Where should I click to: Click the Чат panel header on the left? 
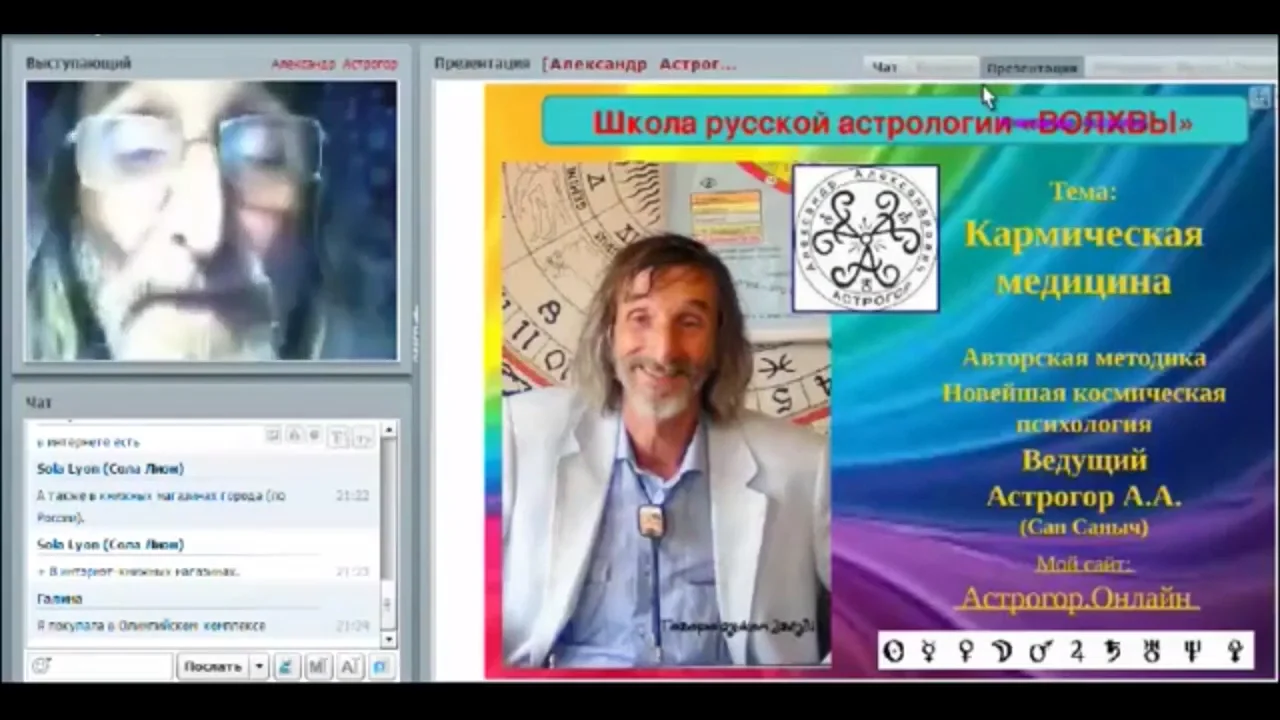pos(38,402)
